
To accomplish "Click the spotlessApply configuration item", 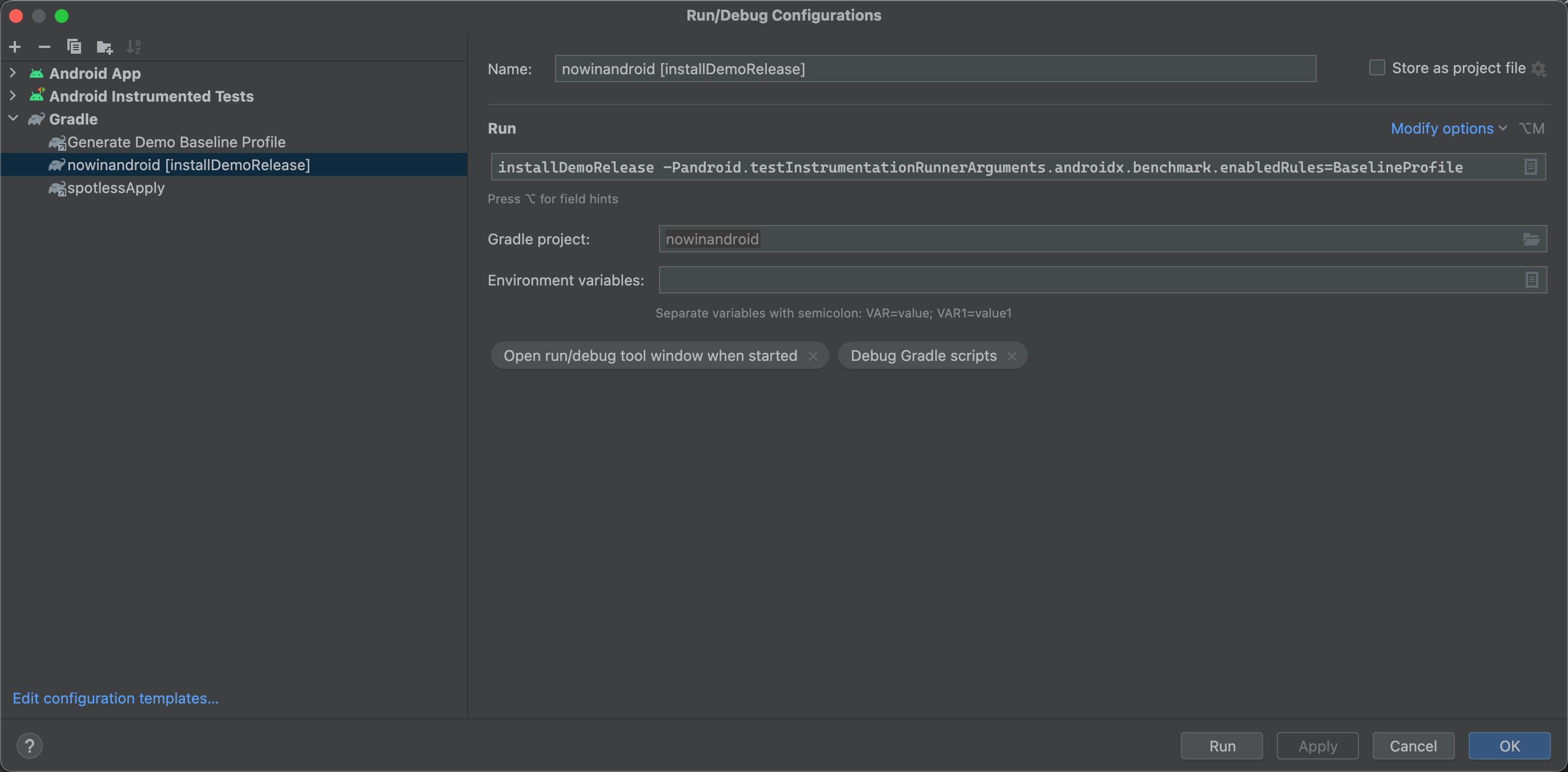I will coord(113,187).
